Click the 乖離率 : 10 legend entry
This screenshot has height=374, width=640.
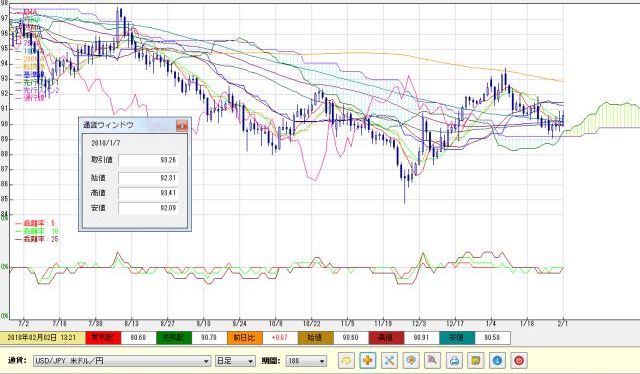[x=37, y=231]
